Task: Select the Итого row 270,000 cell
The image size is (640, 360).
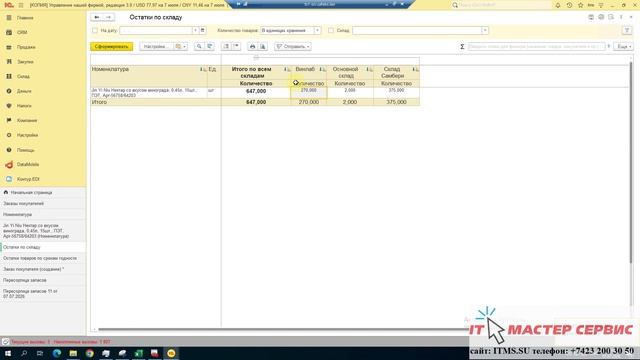Action: 309,102
